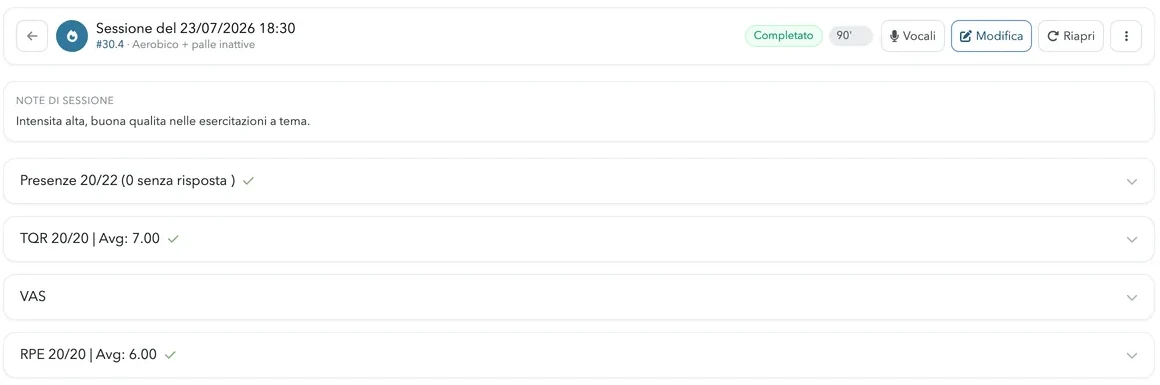
Task: Click the RPE 20/20 Avg 6.00 title
Action: coord(88,354)
